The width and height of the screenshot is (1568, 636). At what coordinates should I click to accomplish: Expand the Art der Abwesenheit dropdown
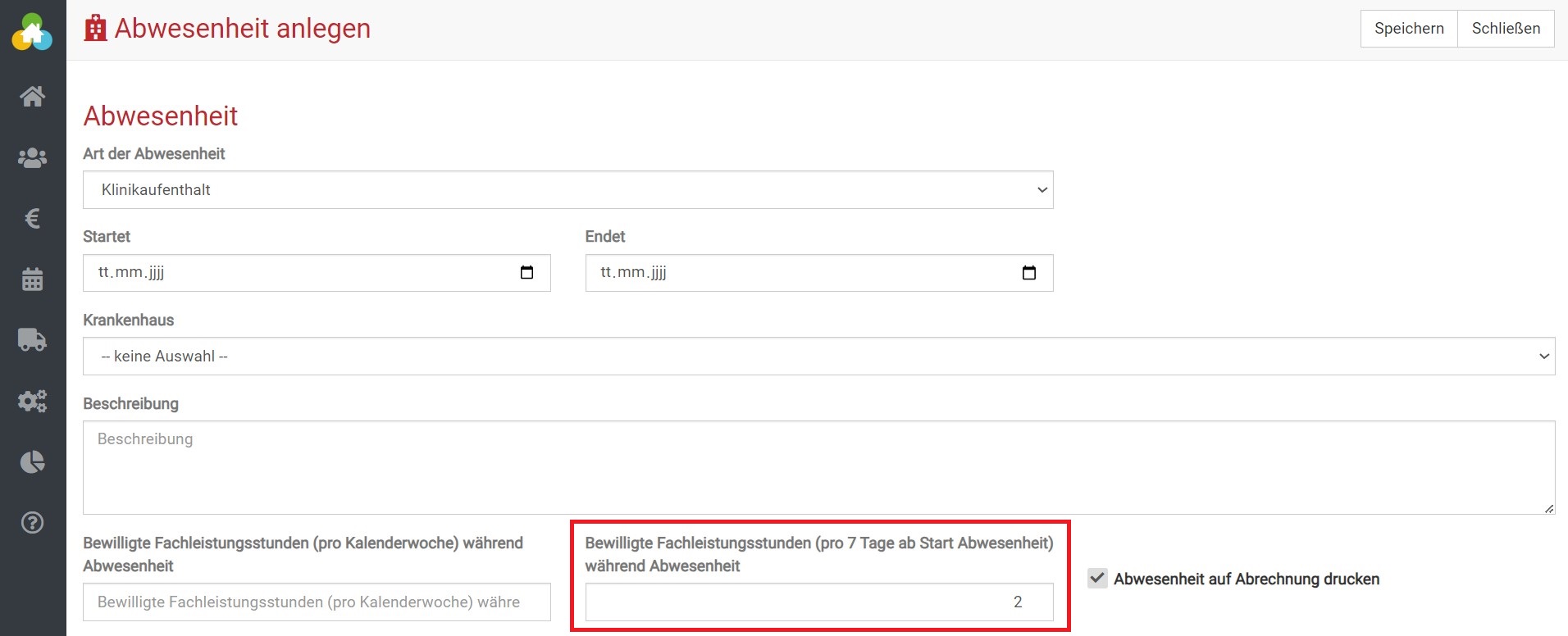point(567,190)
